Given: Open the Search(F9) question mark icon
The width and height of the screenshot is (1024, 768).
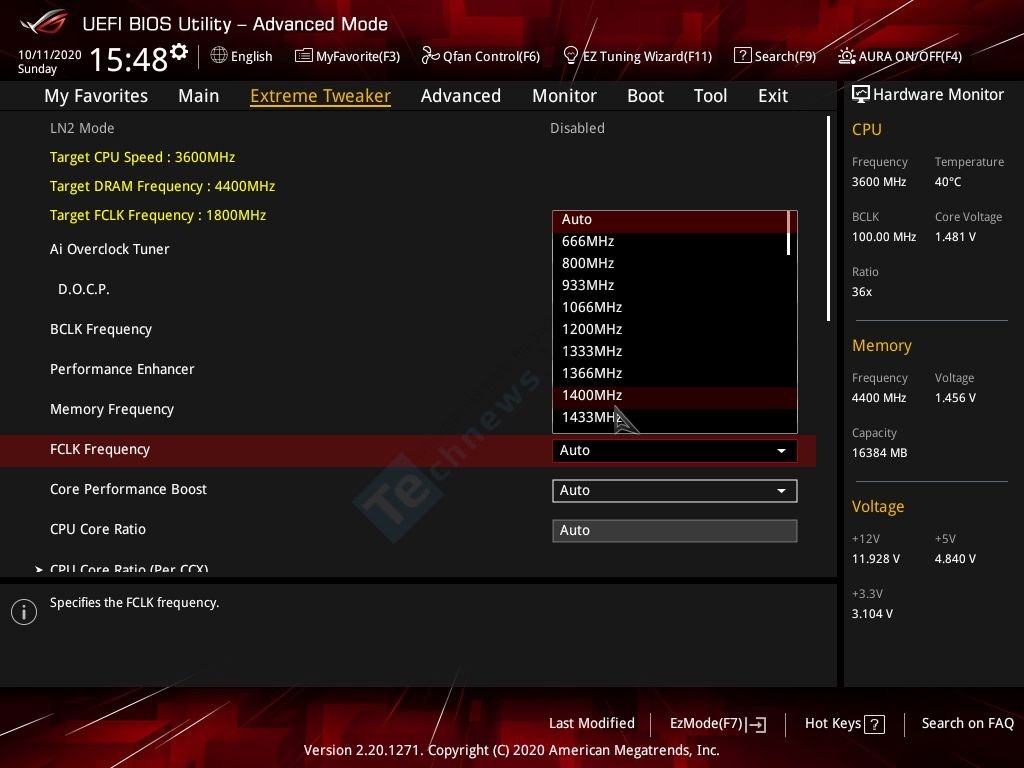Looking at the screenshot, I should (x=743, y=56).
